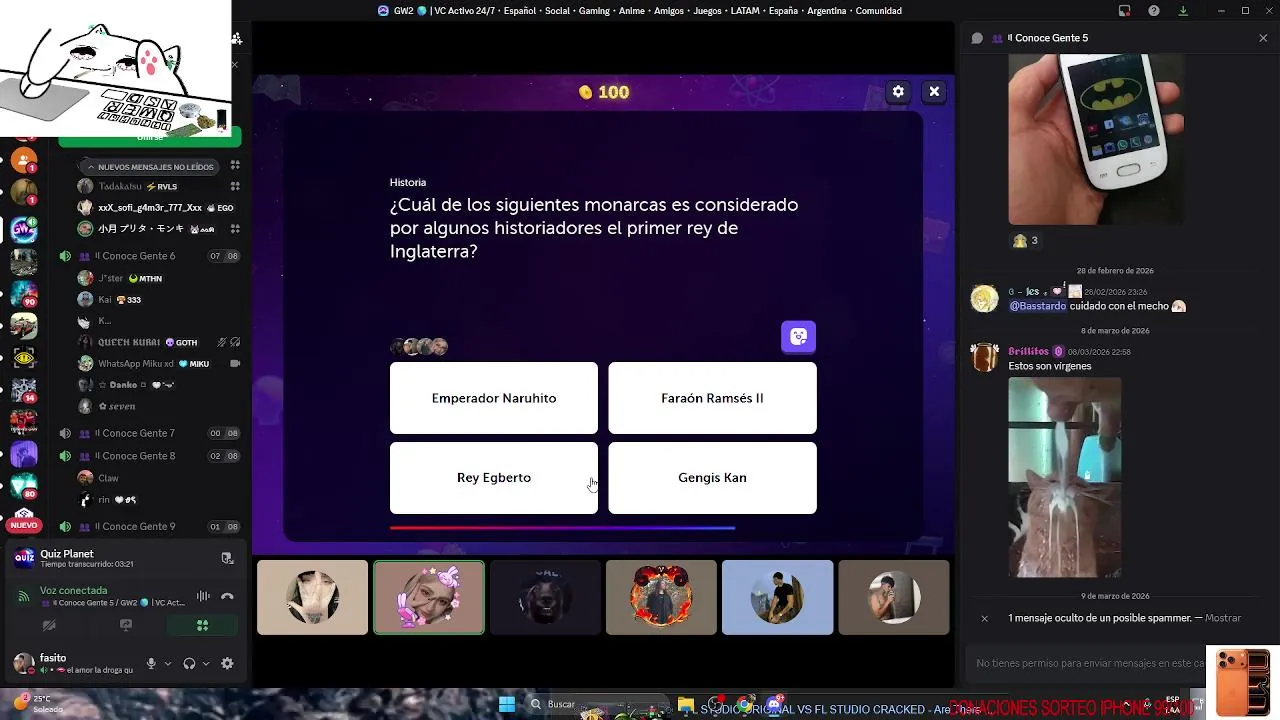Choose the Gengis Kan answer
This screenshot has width=1280, height=720.
click(712, 478)
